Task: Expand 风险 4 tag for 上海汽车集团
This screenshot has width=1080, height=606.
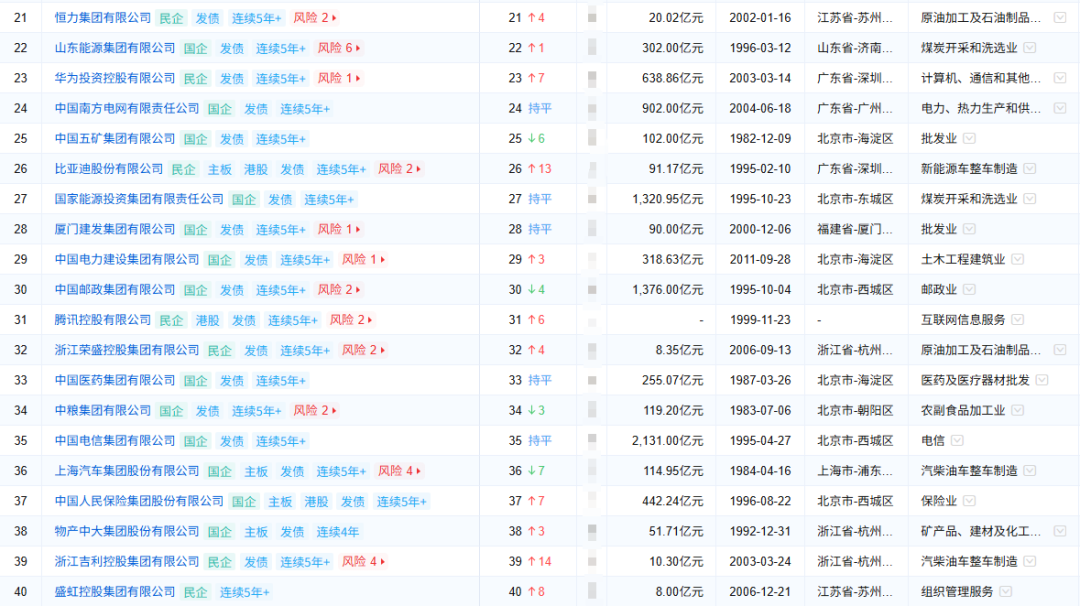Action: pyautogui.click(x=399, y=471)
